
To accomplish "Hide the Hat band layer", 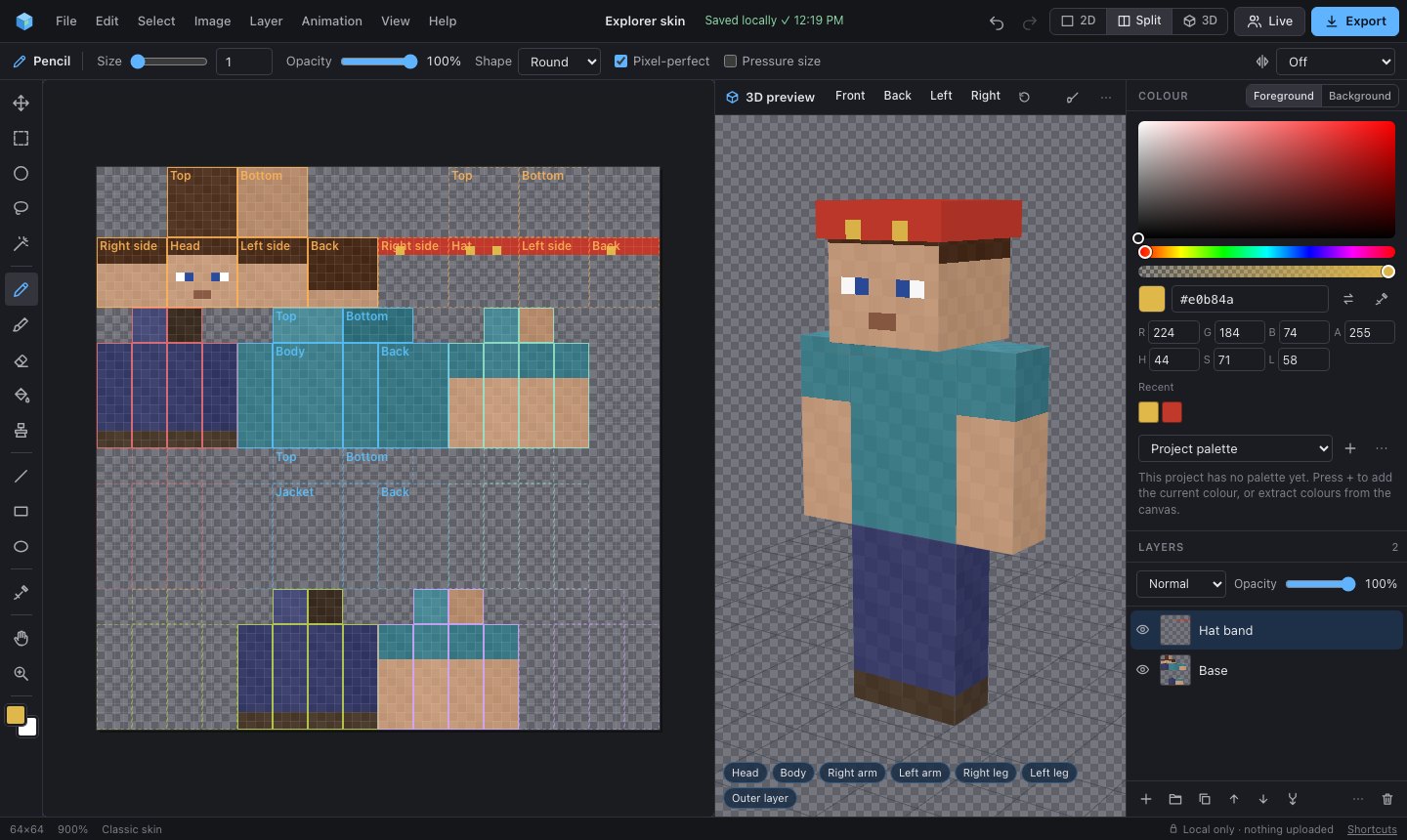I will [1142, 630].
